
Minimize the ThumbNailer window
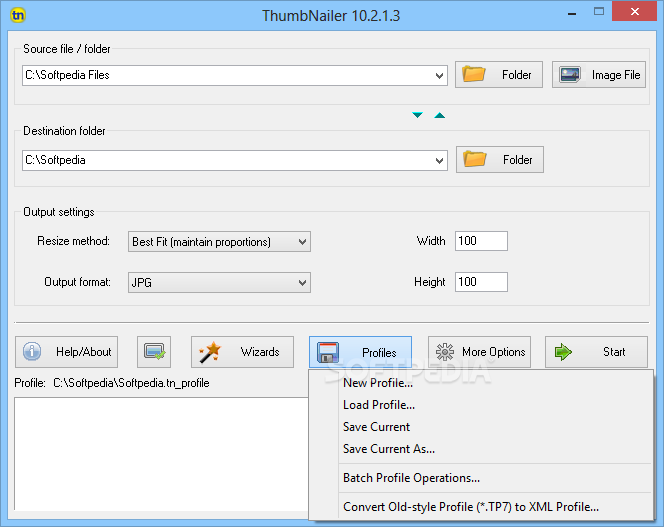coord(572,13)
